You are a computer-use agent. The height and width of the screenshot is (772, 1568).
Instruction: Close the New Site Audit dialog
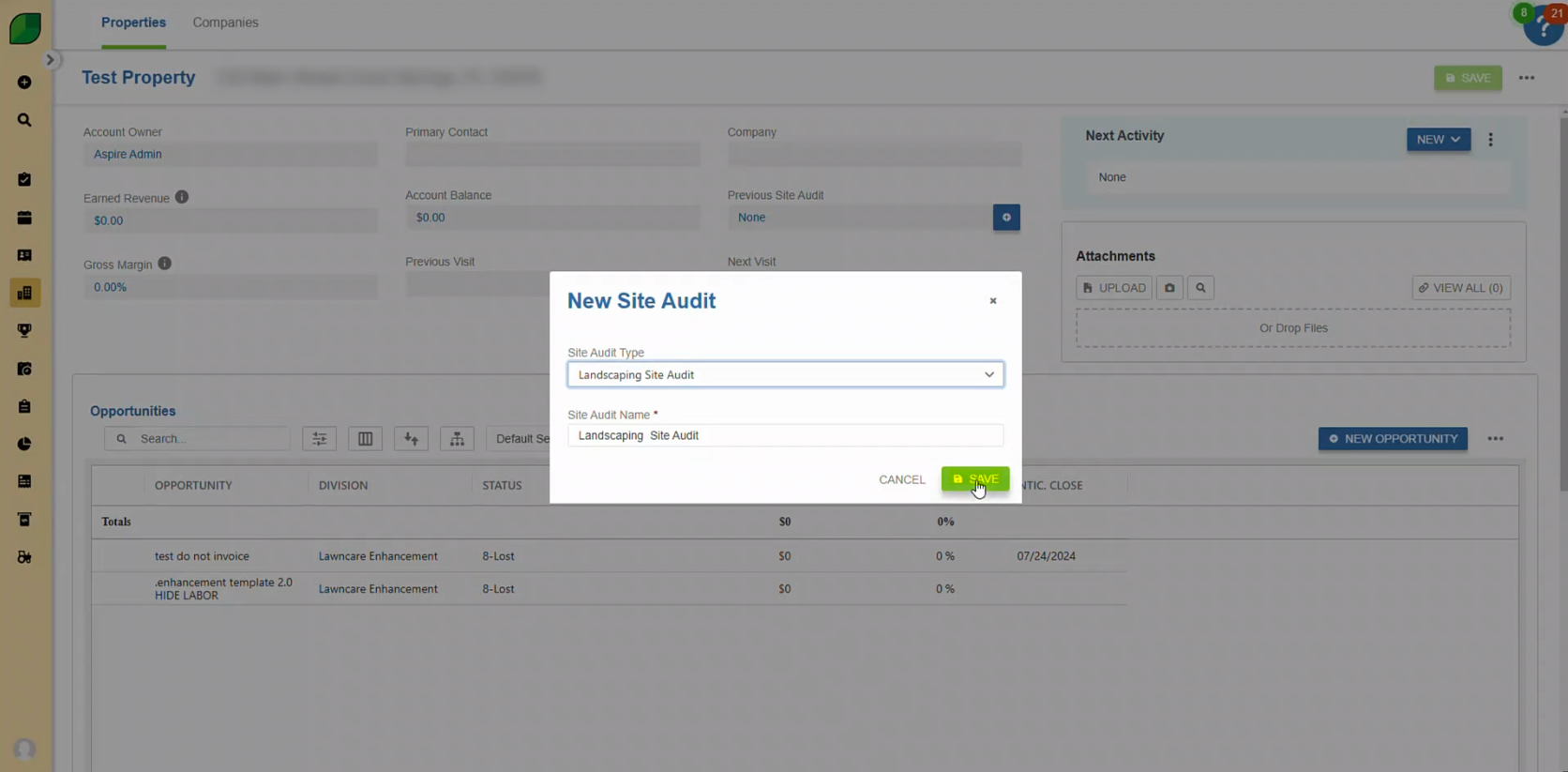coord(993,301)
